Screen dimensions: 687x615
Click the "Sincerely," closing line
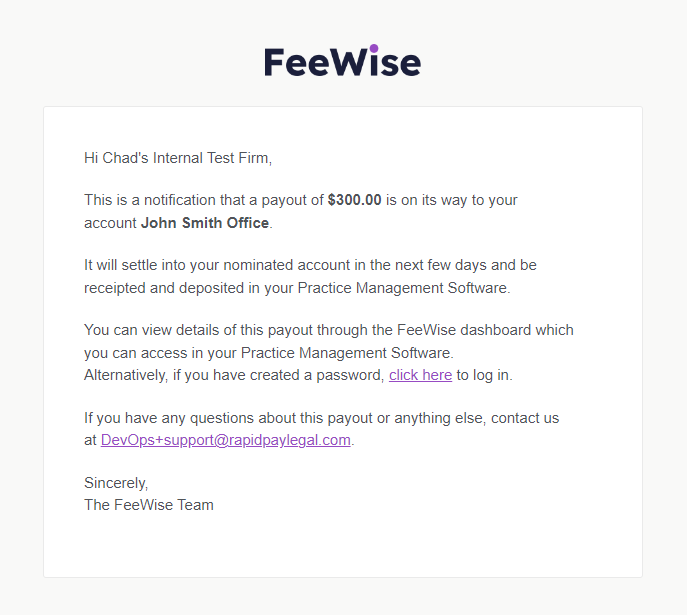(116, 483)
